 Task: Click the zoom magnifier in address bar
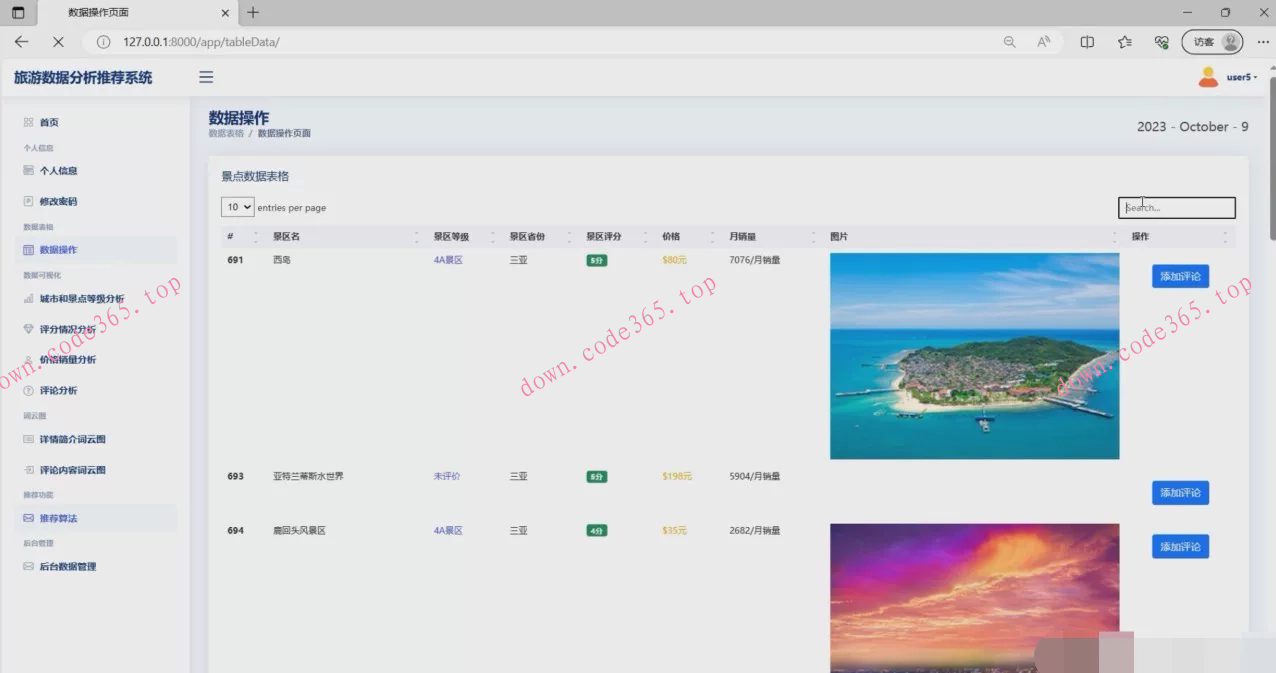[1009, 42]
